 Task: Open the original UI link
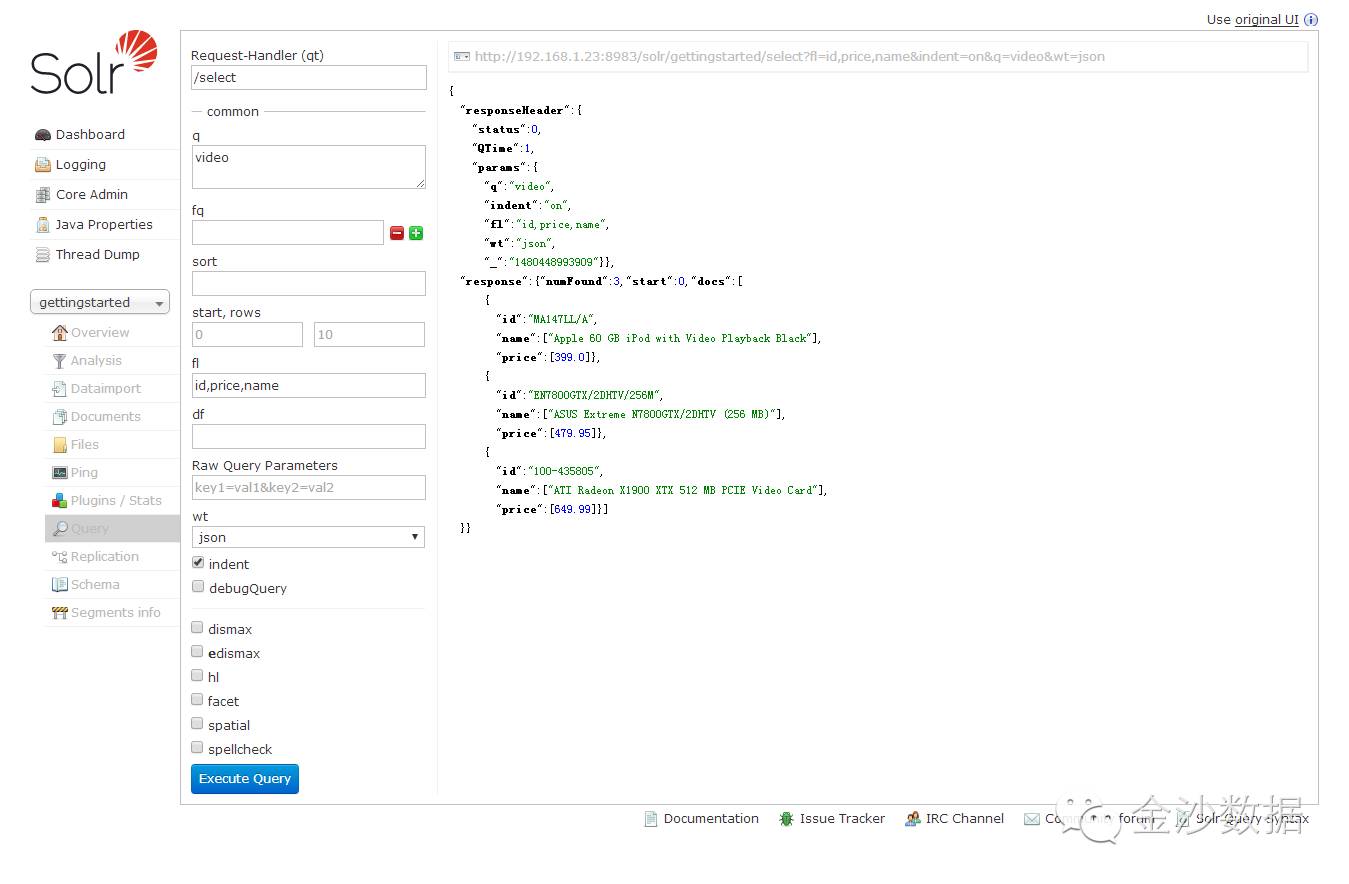[1267, 20]
